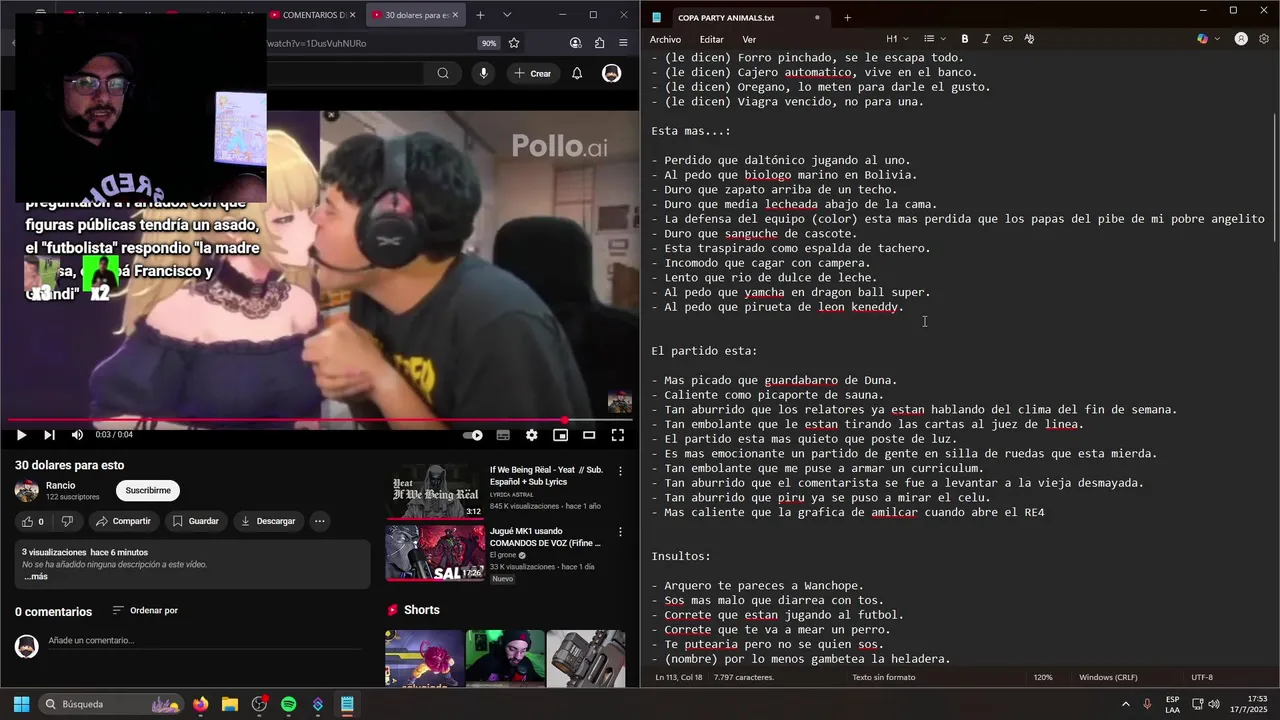
Task: Click the YouTube search magnifier button
Action: click(x=442, y=73)
